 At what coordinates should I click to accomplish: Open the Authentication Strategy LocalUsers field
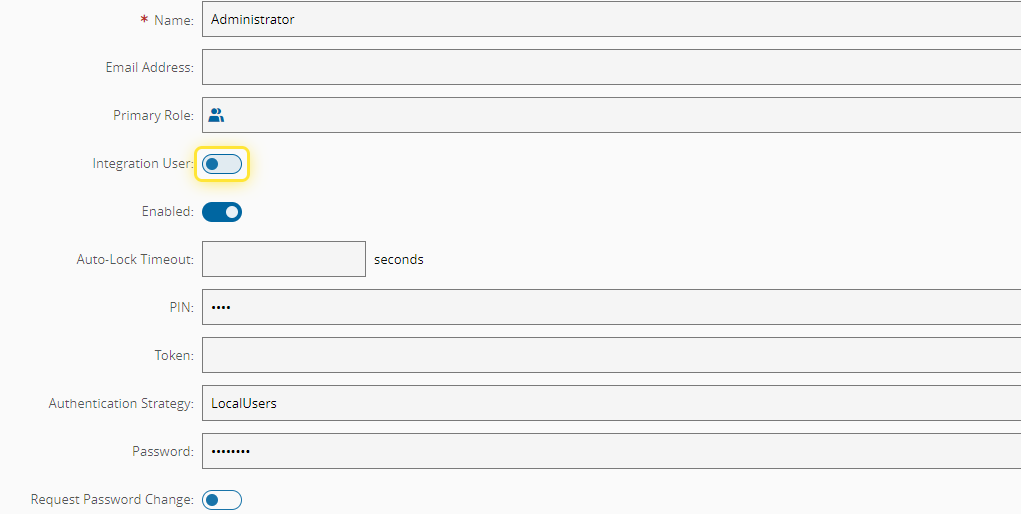610,403
